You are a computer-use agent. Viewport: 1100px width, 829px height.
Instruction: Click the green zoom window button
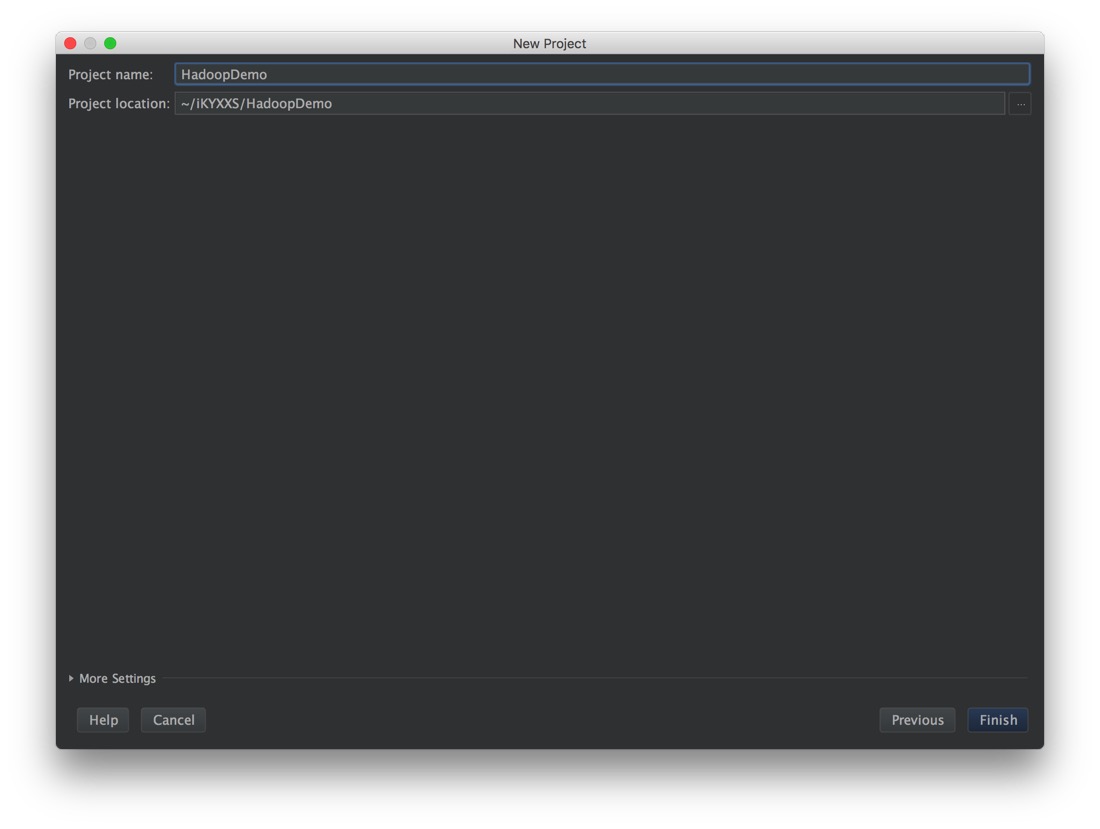(110, 43)
